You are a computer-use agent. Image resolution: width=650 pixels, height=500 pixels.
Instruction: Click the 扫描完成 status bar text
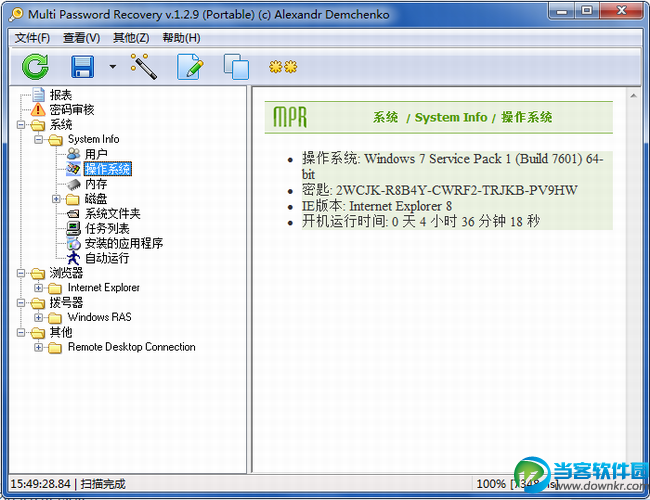coord(103,484)
